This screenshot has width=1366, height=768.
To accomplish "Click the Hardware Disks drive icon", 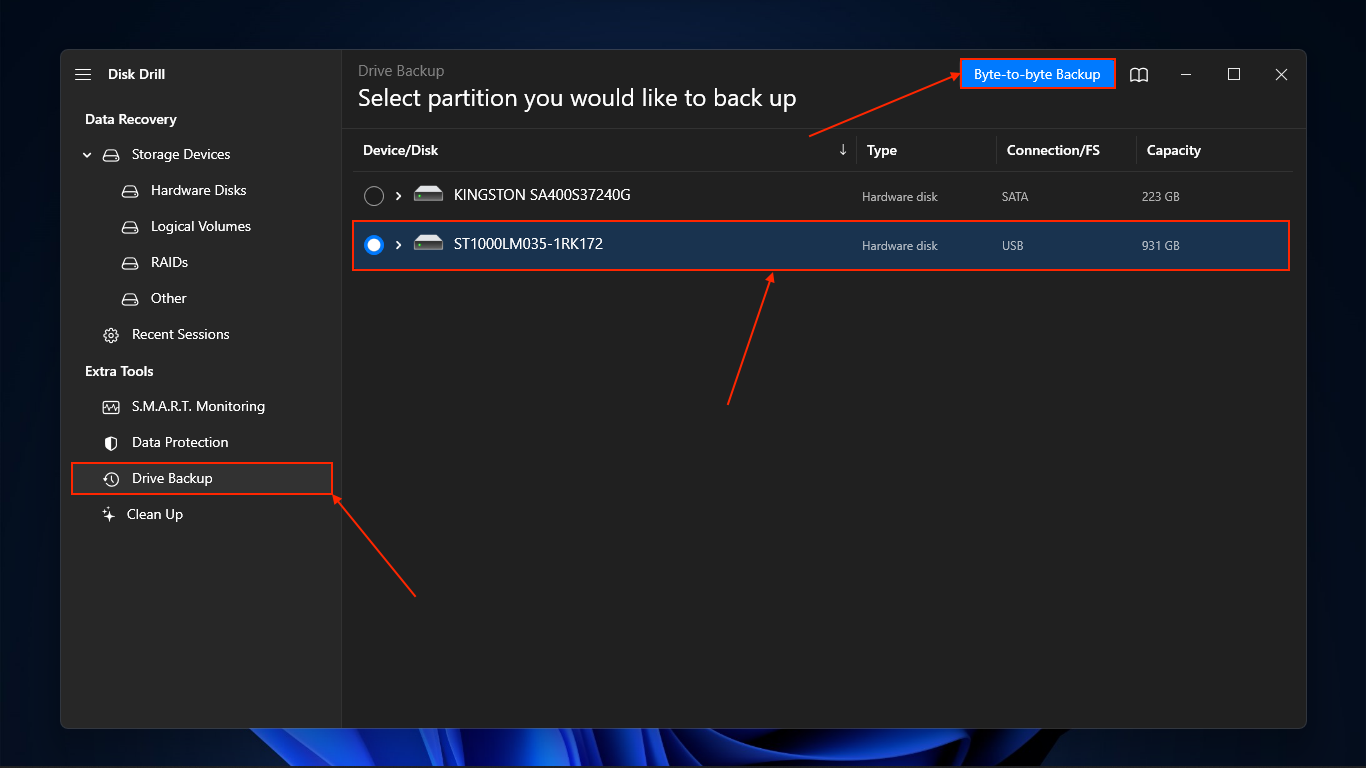I will click(x=130, y=191).
